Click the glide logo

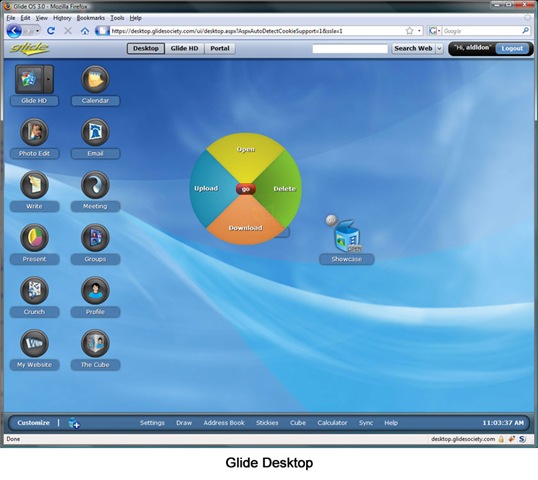(x=30, y=48)
